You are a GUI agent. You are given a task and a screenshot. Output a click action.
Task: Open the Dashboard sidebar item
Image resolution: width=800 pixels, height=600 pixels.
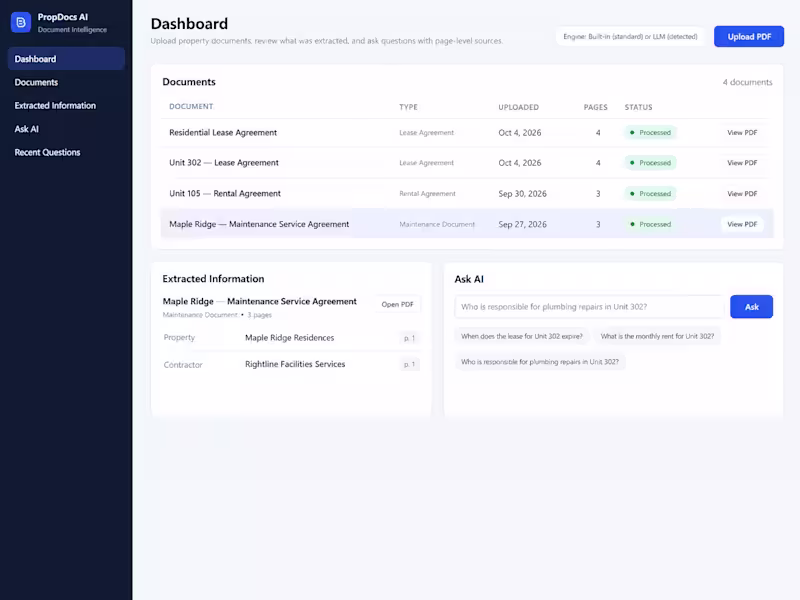point(66,59)
